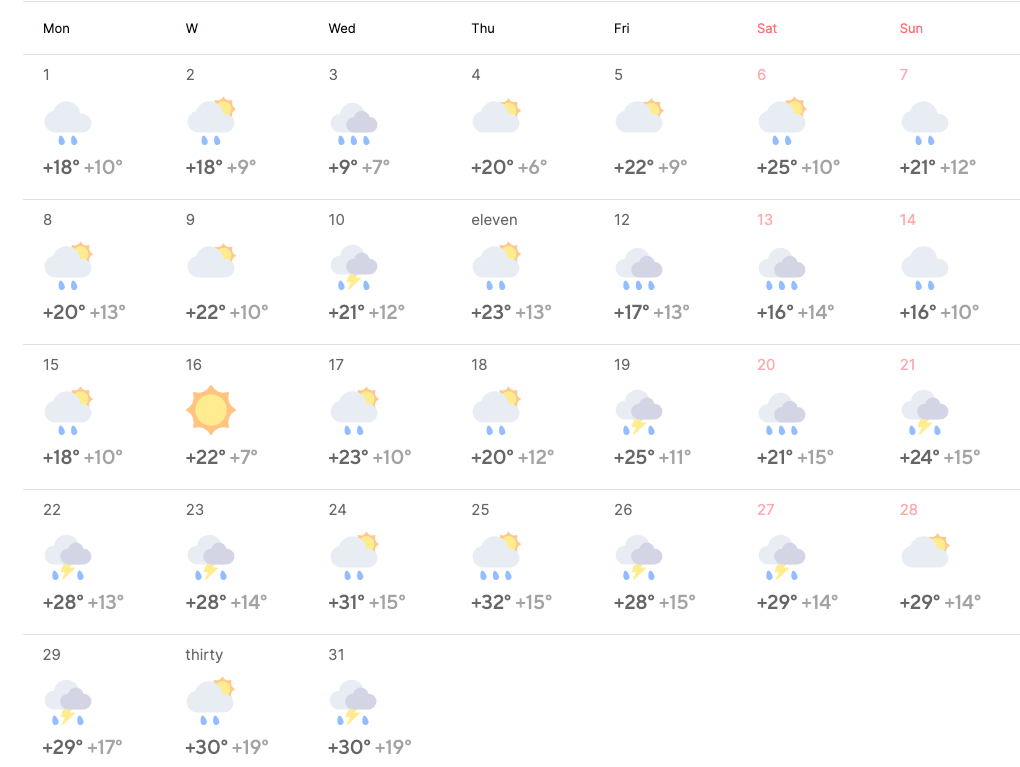The image size is (1020, 767).
Task: Select the Thu weekday header
Action: pyautogui.click(x=483, y=28)
